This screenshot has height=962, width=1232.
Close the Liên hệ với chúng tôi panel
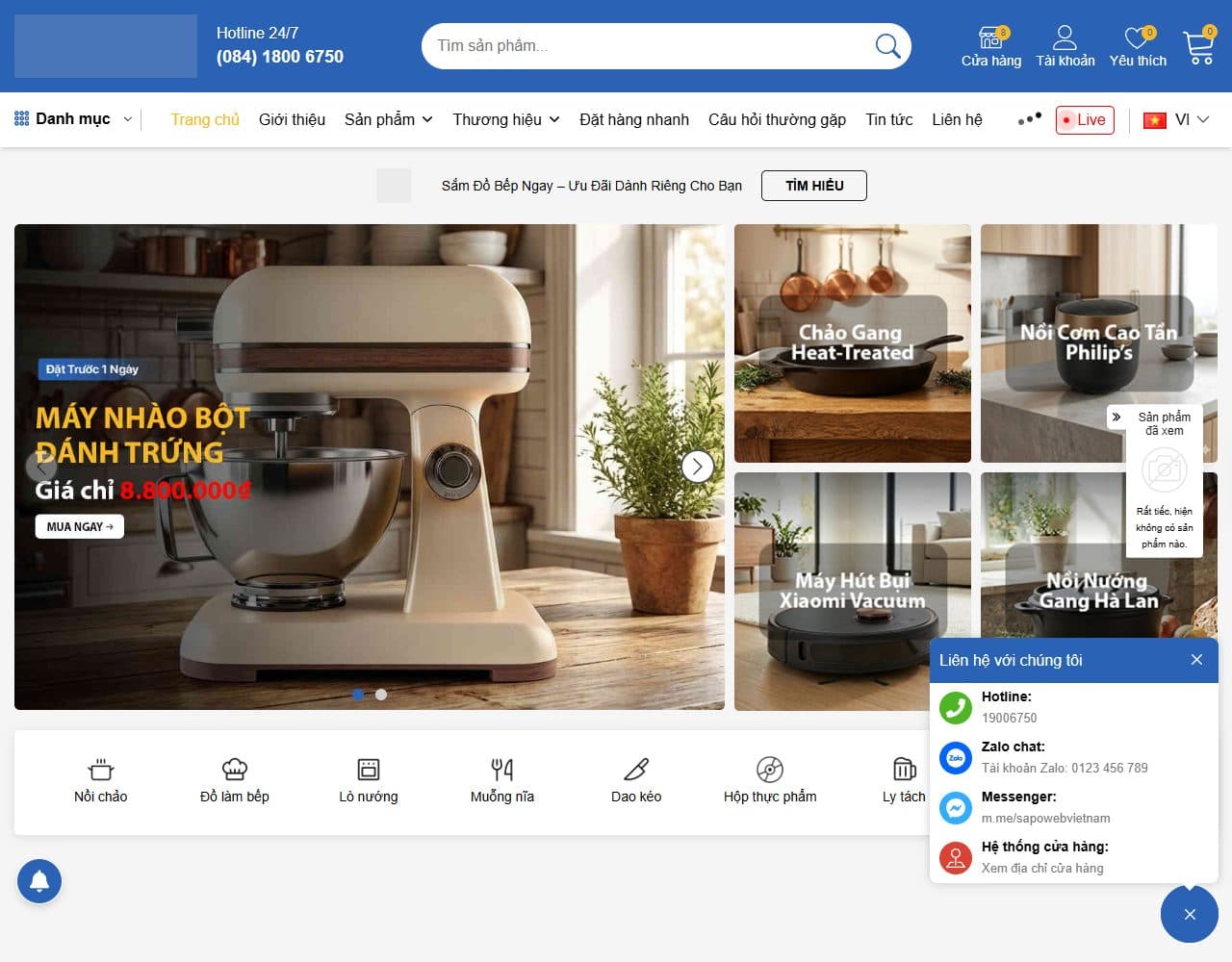pos(1196,660)
